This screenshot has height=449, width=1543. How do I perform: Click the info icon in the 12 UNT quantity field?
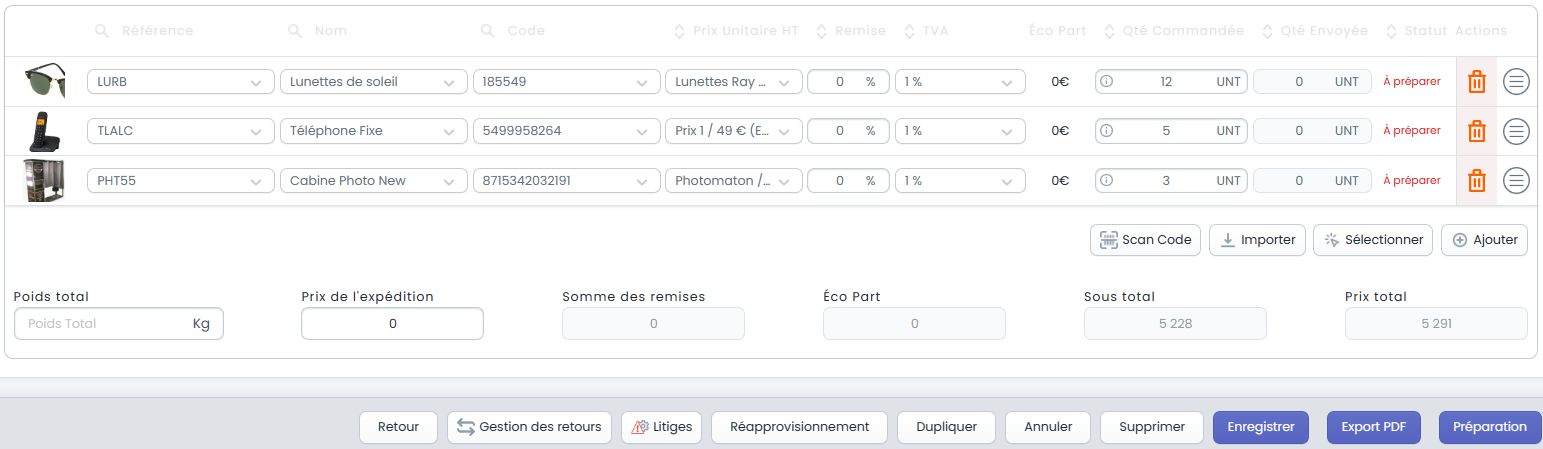[1107, 81]
